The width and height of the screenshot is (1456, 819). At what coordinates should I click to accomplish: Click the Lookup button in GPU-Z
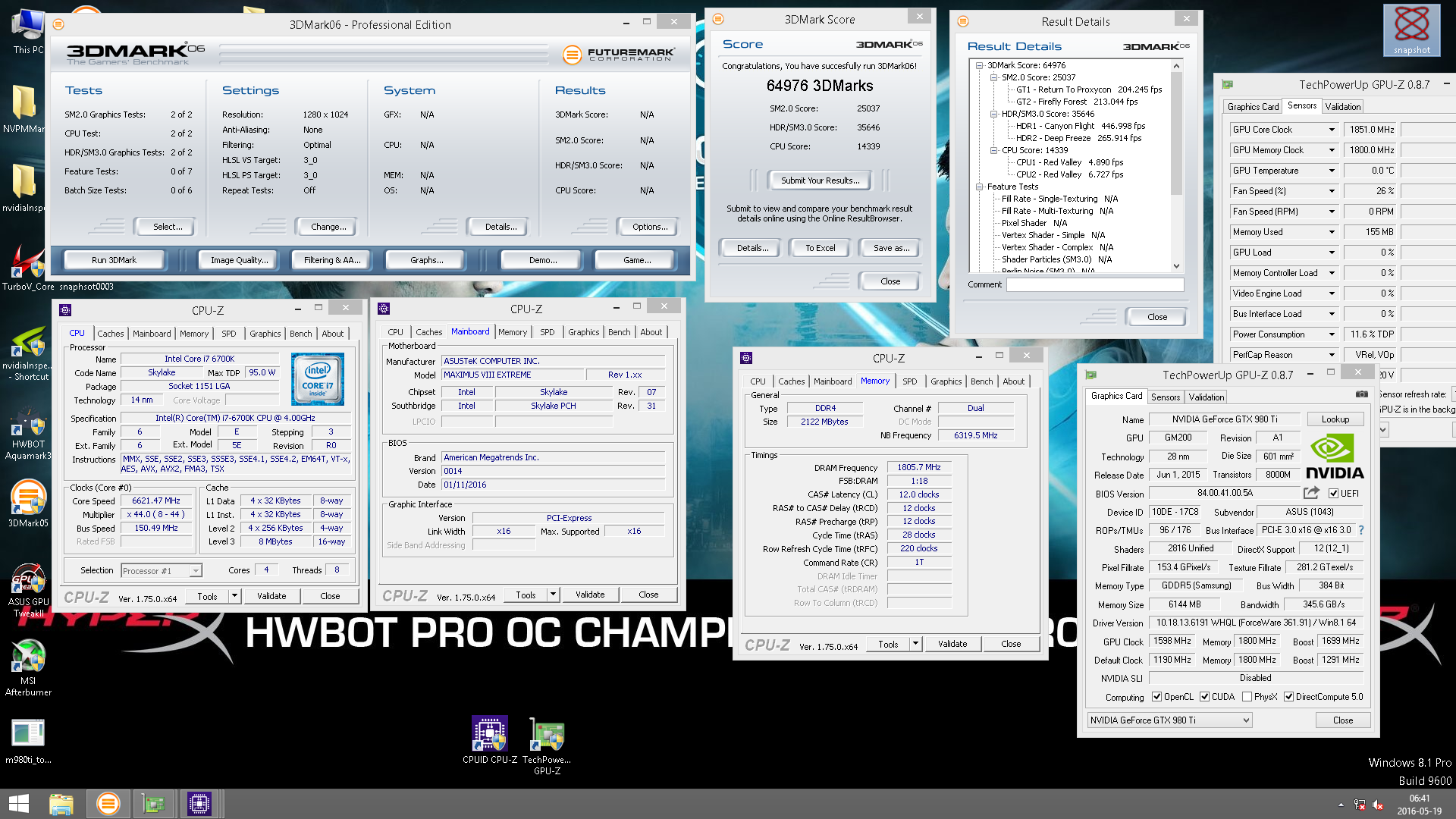point(1335,419)
